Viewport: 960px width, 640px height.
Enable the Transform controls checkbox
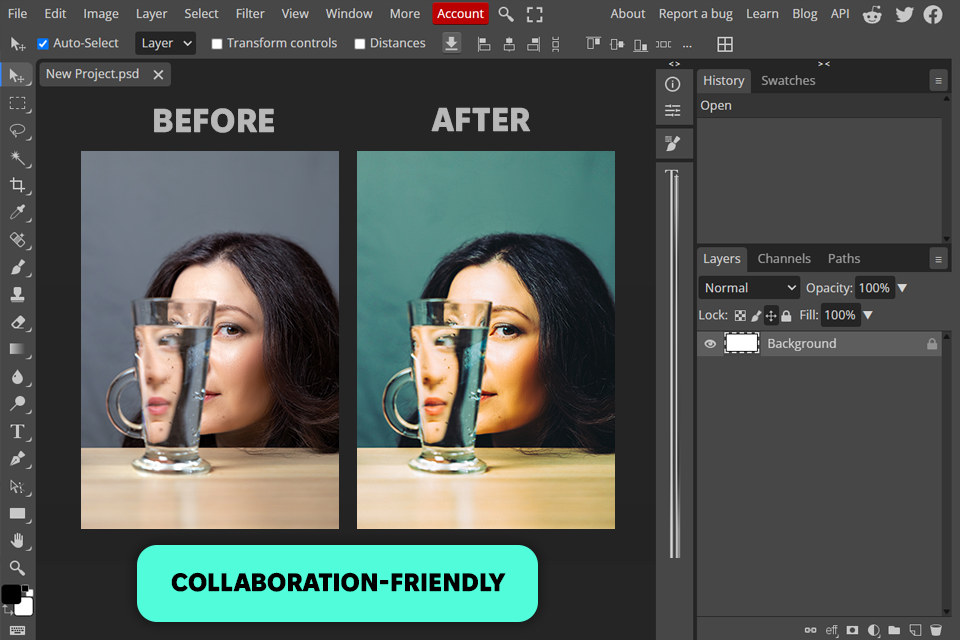pyautogui.click(x=217, y=44)
